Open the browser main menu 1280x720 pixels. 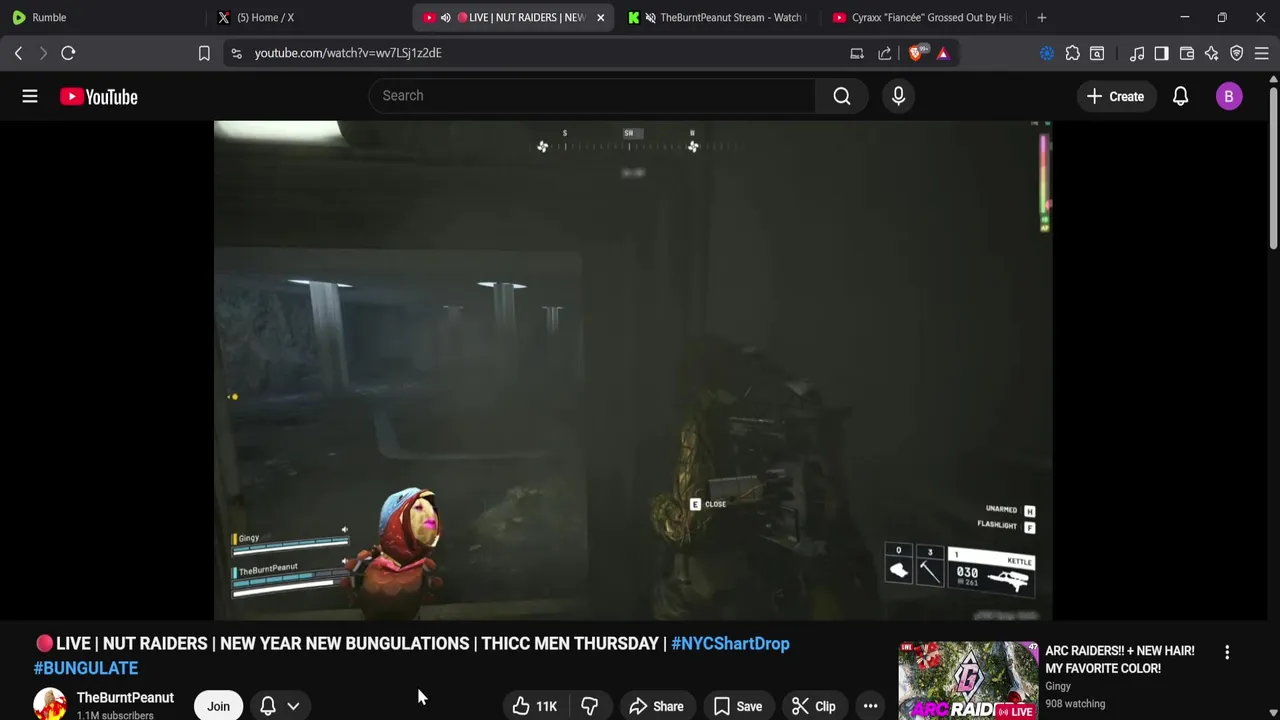point(1262,53)
